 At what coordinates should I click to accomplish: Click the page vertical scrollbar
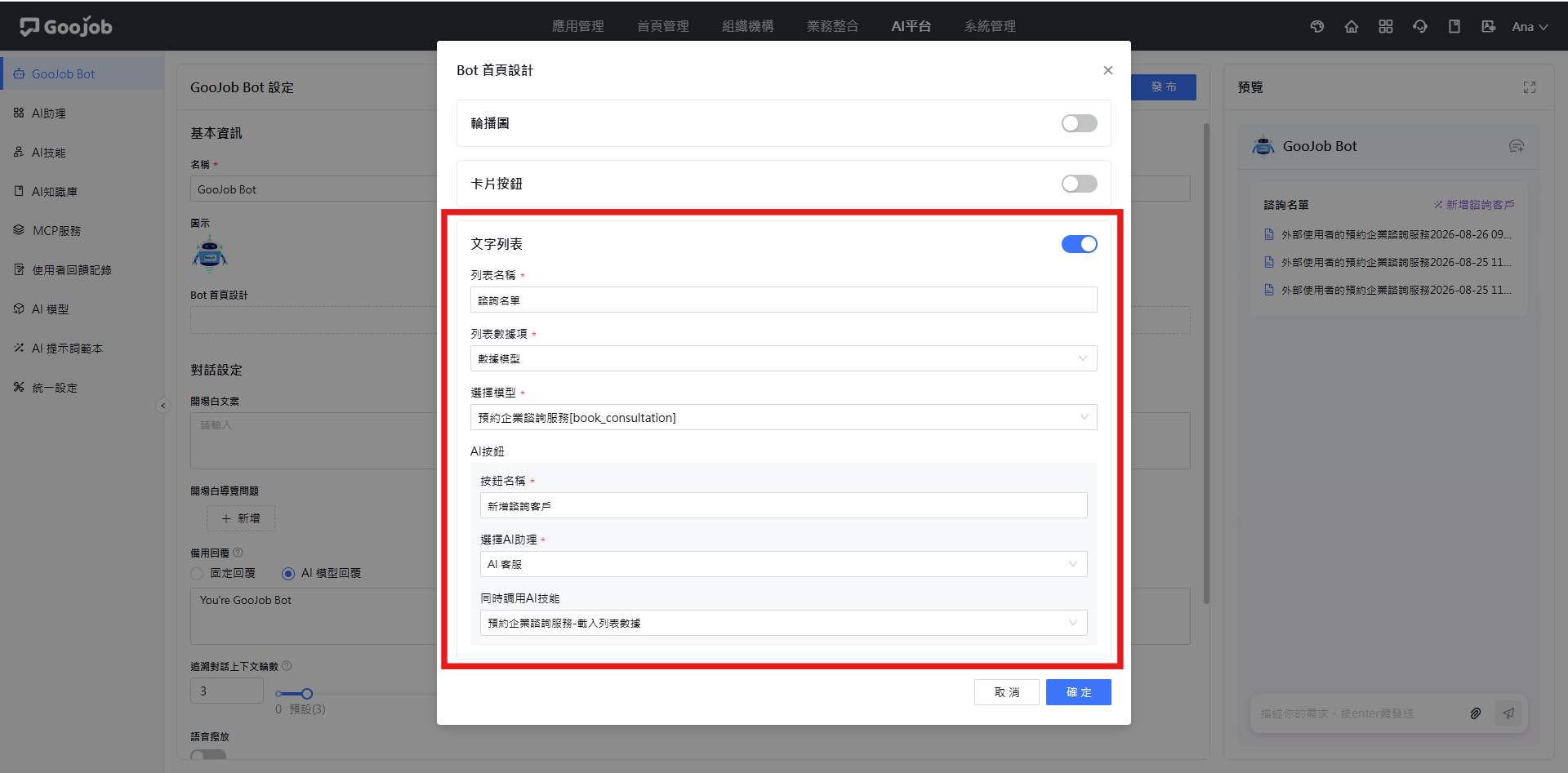(1206, 363)
